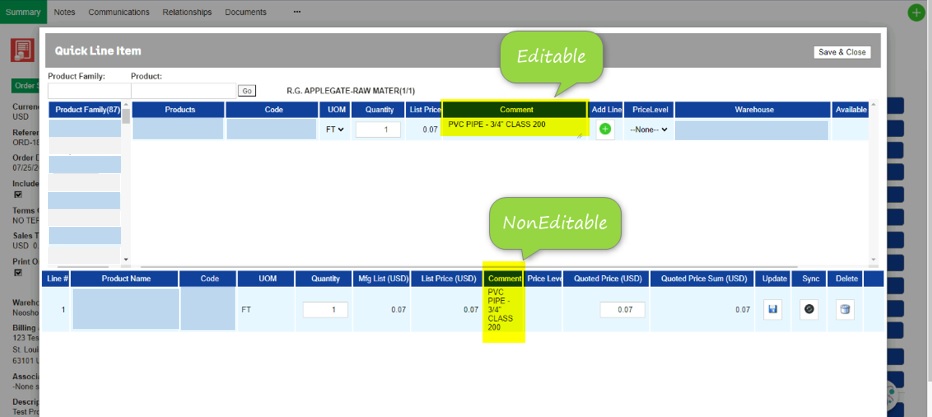
Task: Select the Relationships tab
Action: tap(187, 12)
